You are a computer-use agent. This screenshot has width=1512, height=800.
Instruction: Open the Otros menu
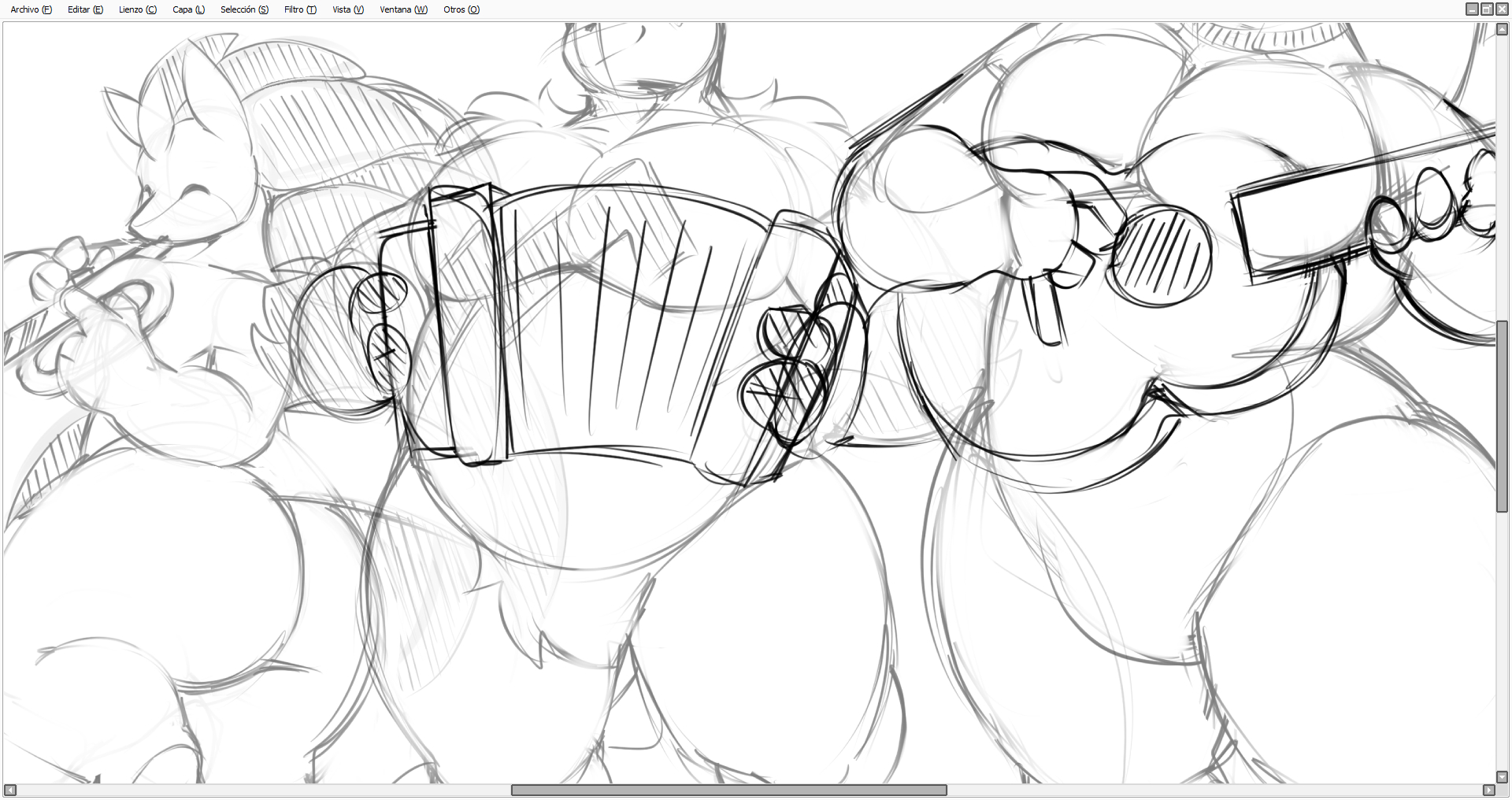tap(461, 9)
